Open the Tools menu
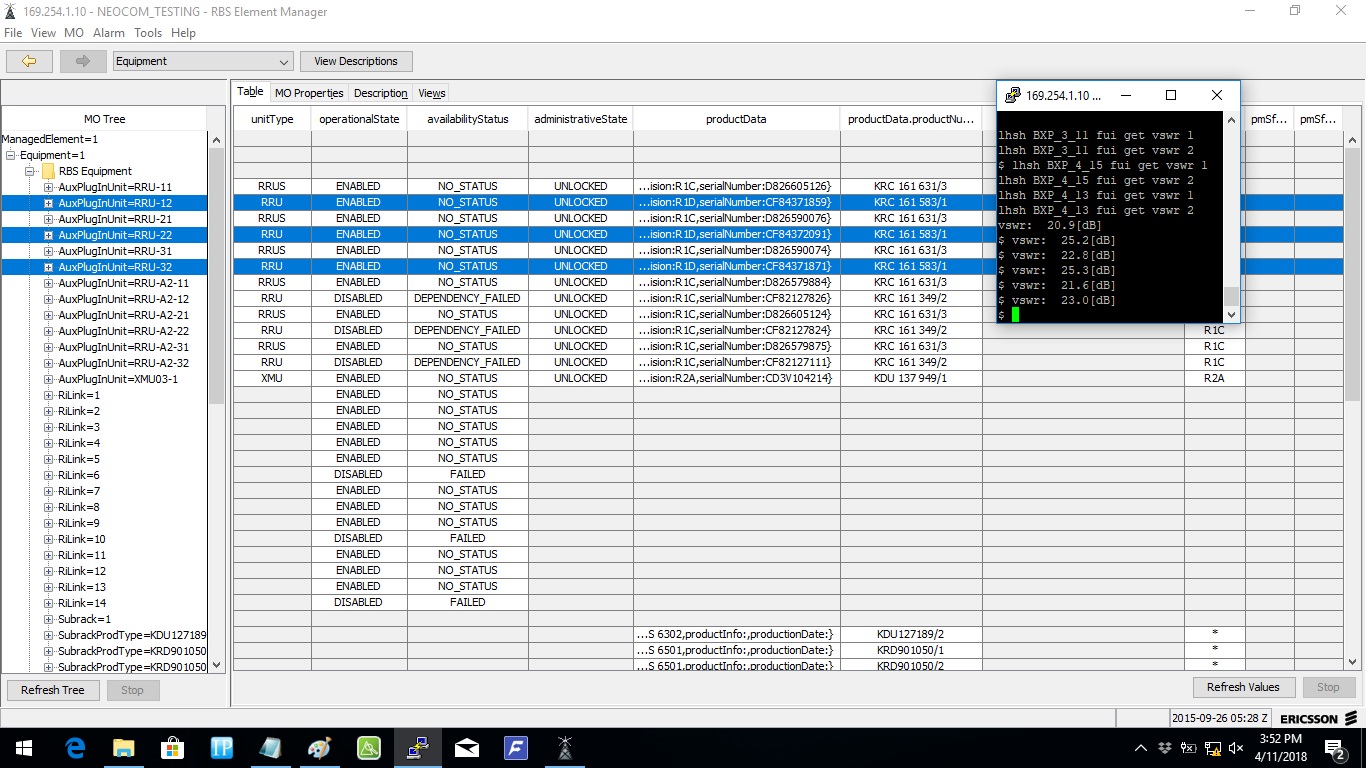 148,33
